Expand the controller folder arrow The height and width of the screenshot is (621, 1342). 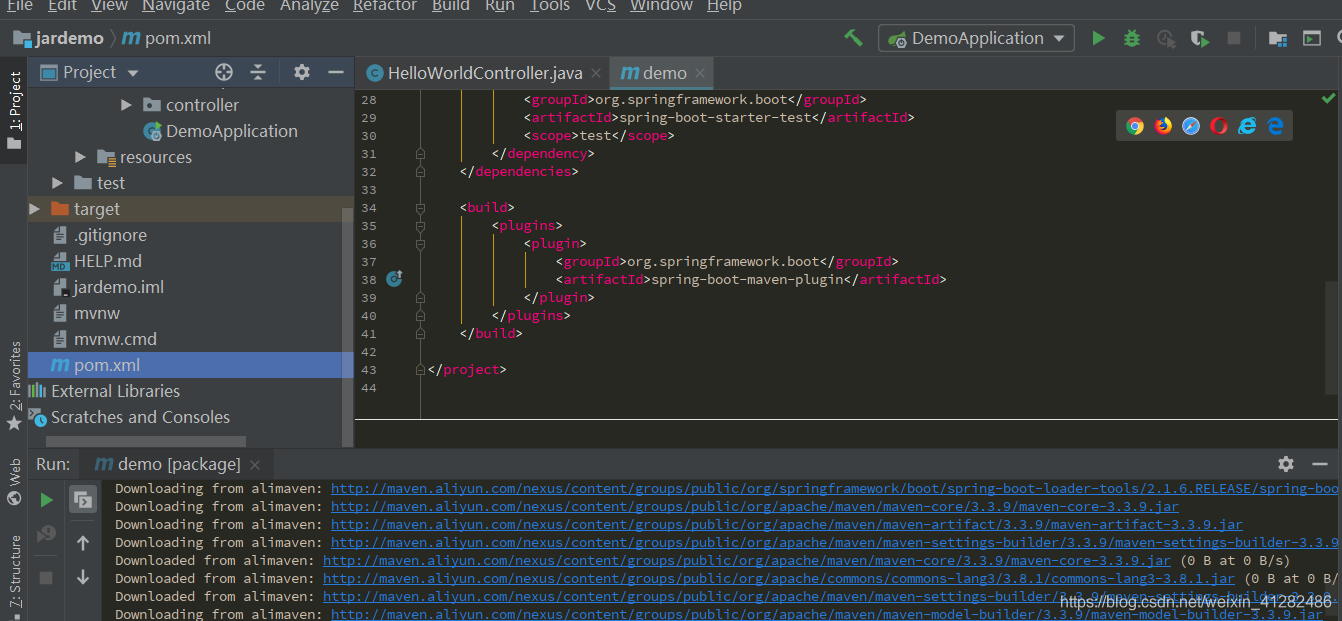point(126,105)
